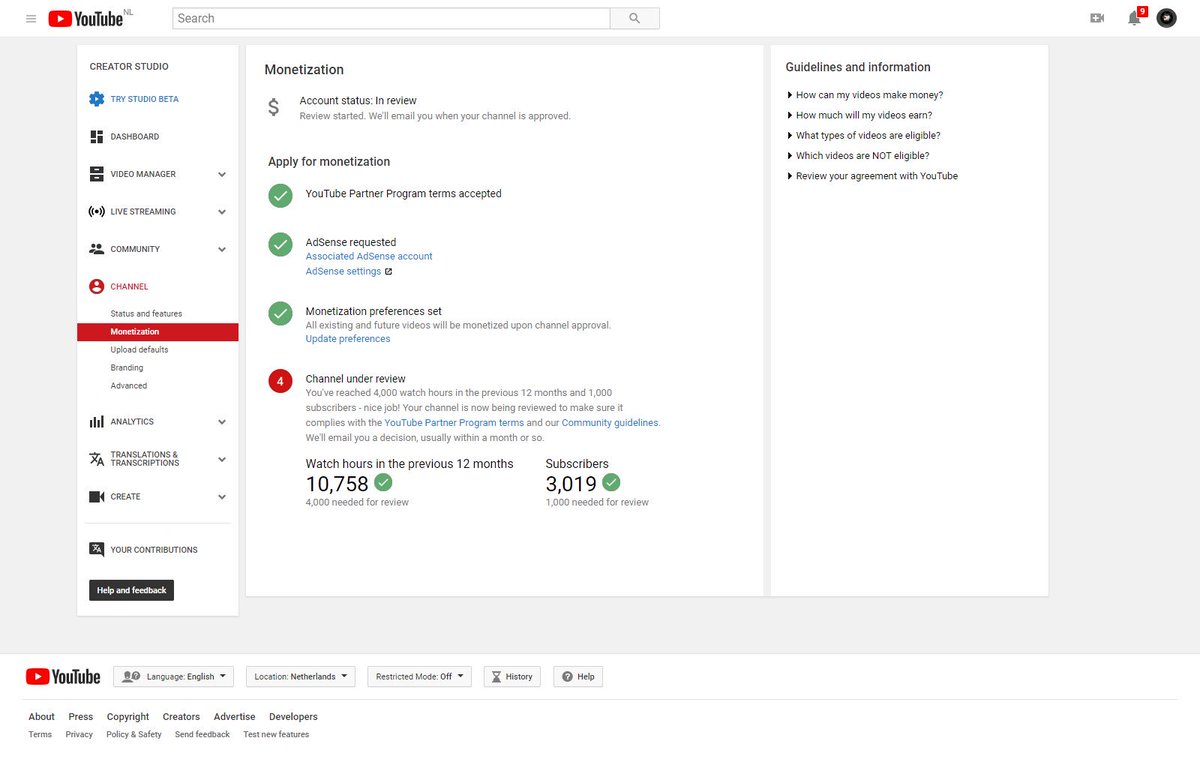The image size is (1200, 762).
Task: Click the Translations & Transcriptions icon
Action: [x=96, y=459]
